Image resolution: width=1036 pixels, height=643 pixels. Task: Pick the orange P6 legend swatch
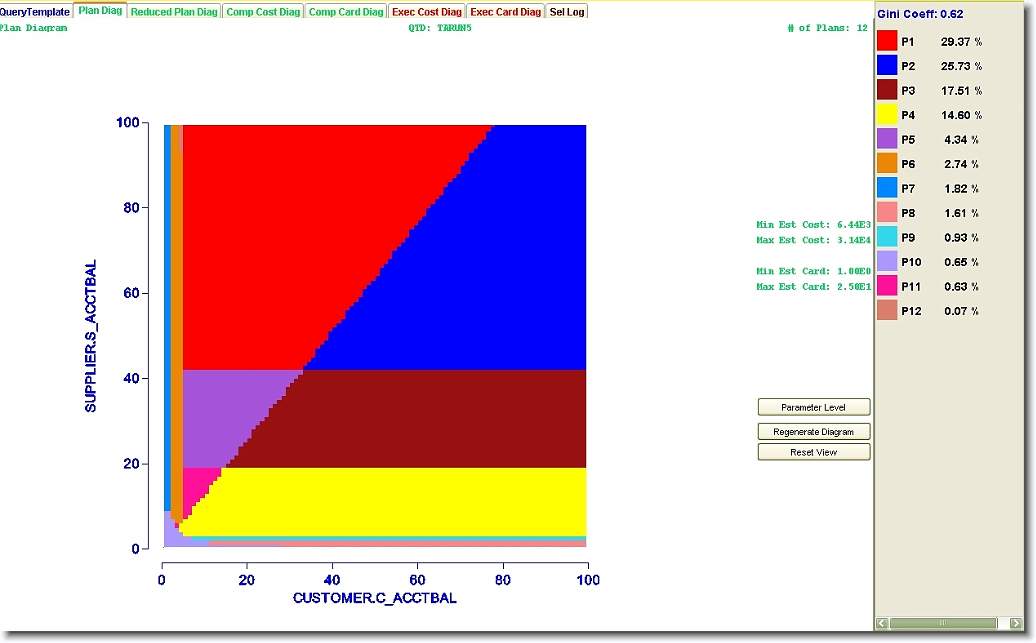[x=887, y=163]
